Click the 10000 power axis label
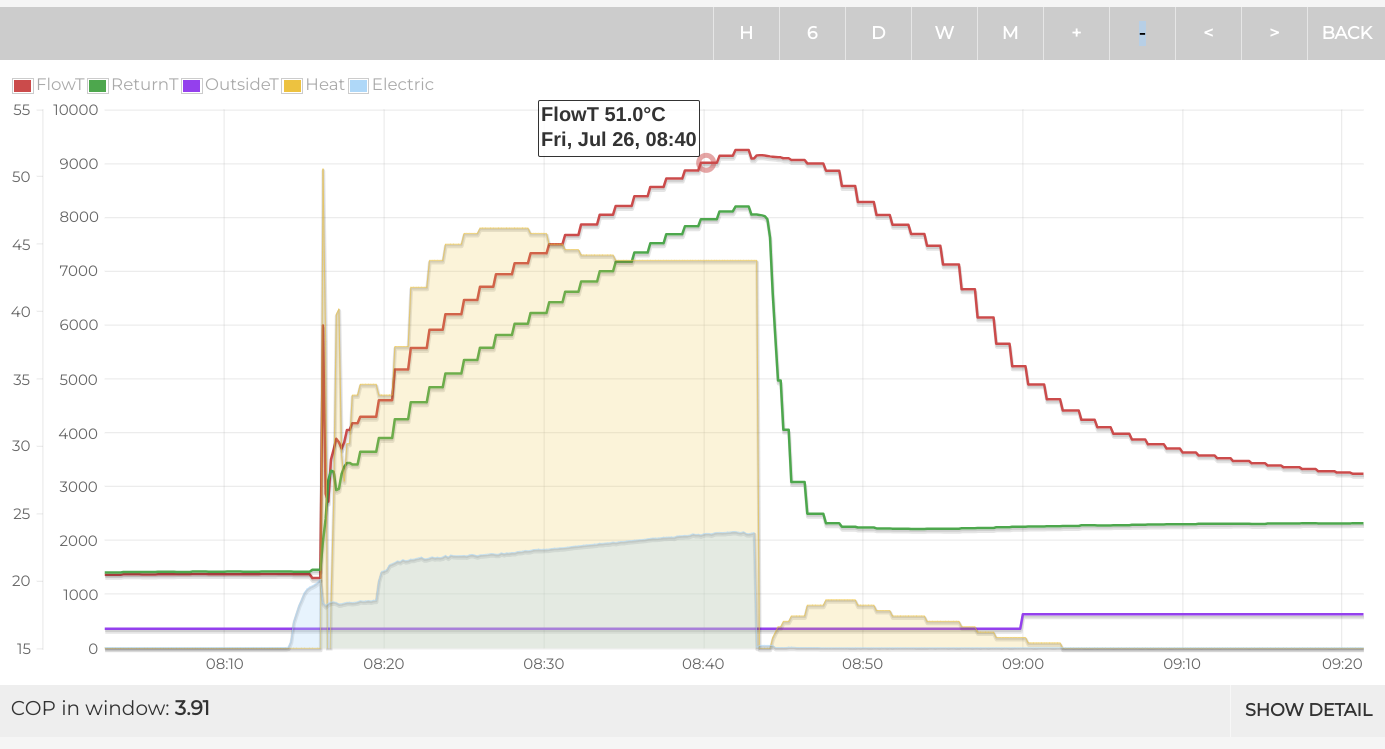 point(75,110)
